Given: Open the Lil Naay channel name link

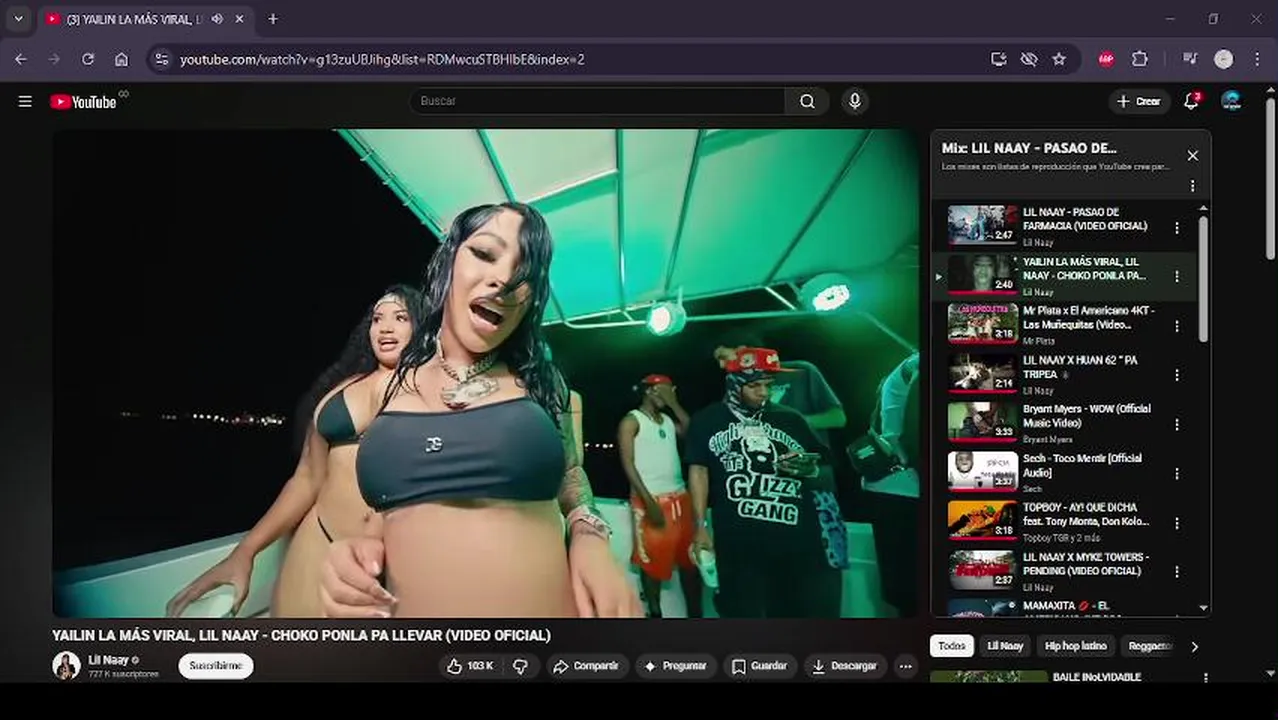Looking at the screenshot, I should coord(108,660).
